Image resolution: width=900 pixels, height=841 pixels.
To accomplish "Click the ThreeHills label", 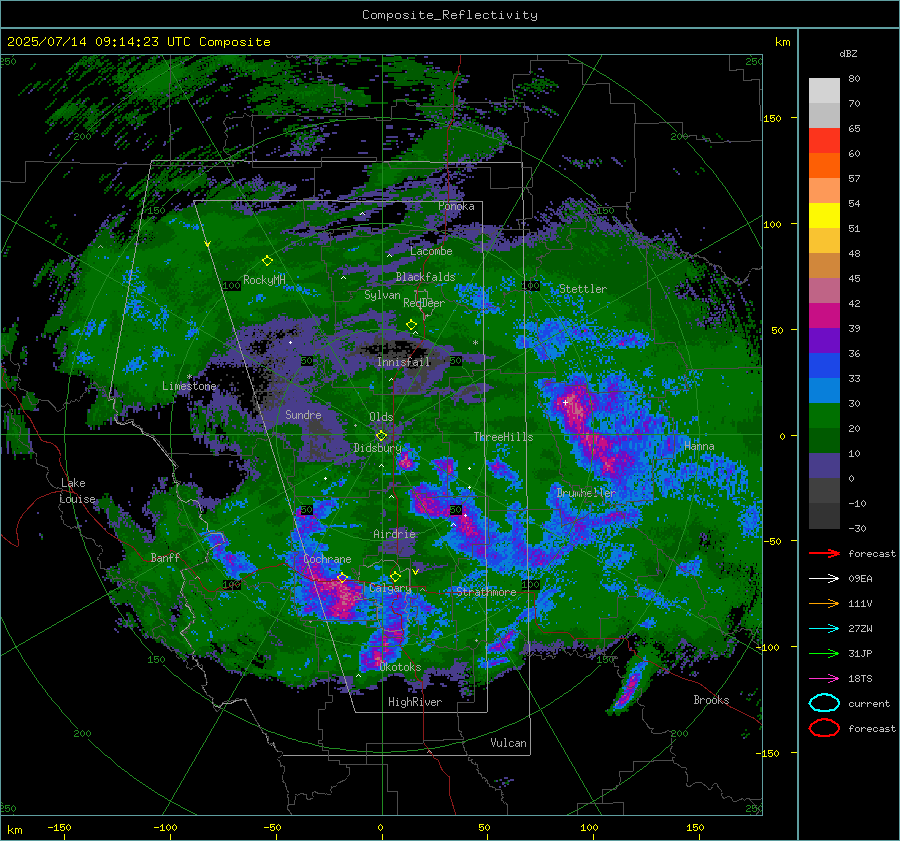I will pyautogui.click(x=503, y=437).
